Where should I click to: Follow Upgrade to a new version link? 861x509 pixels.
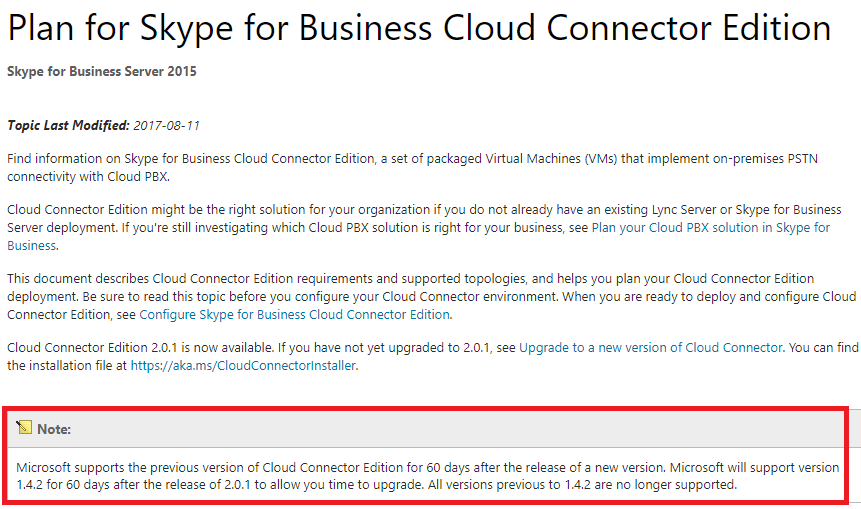point(650,347)
